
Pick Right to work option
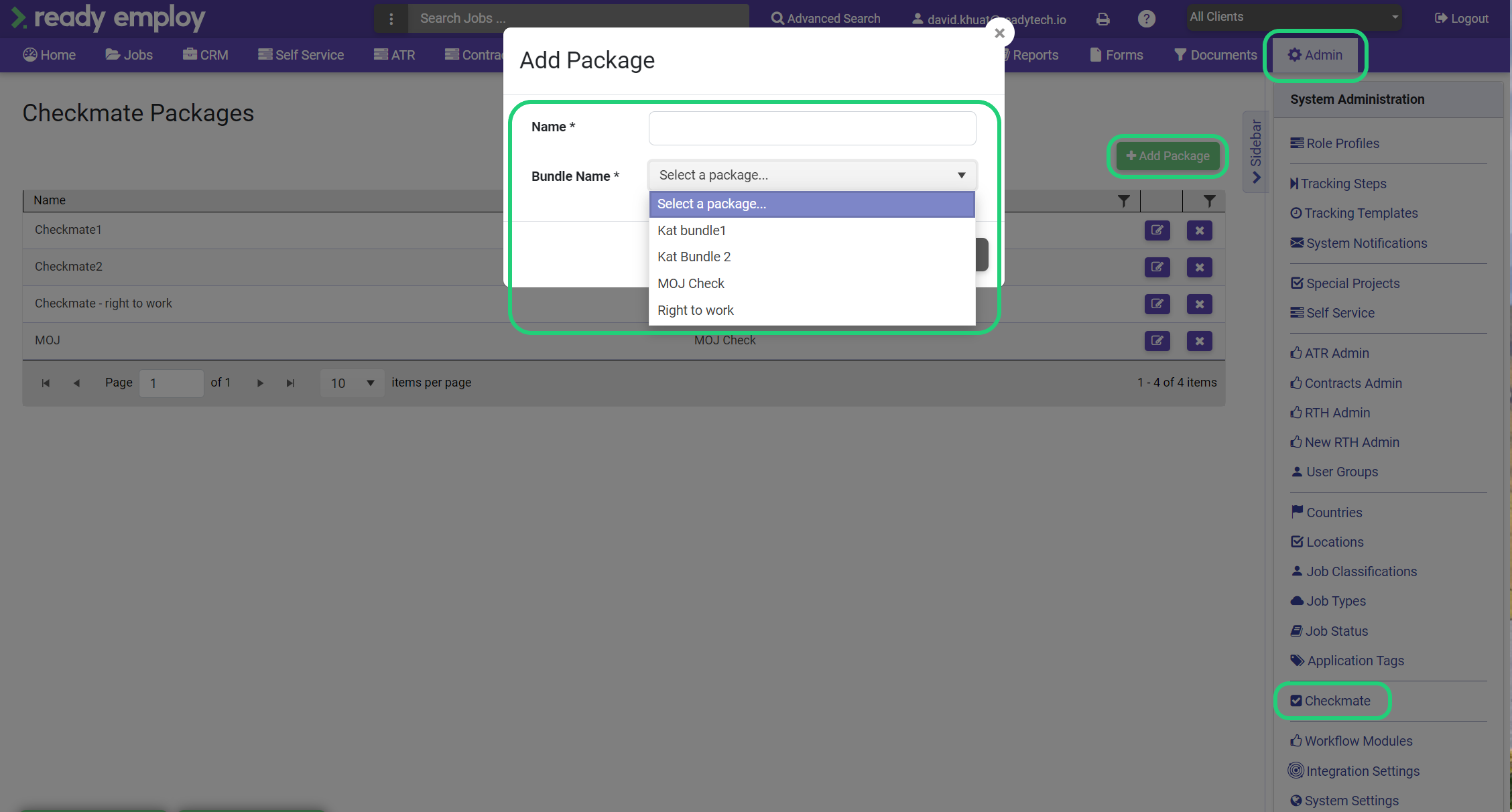tap(695, 310)
